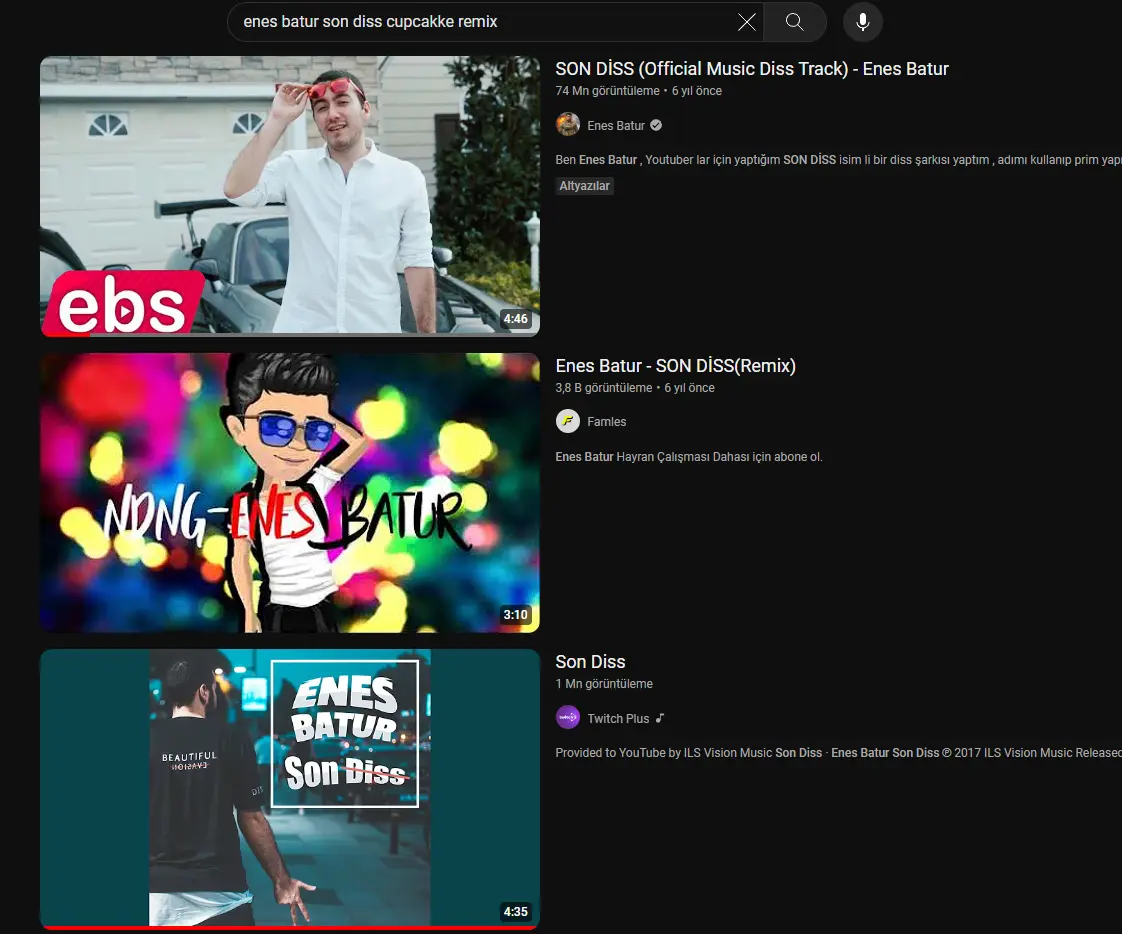Viewport: 1122px width, 934px height.
Task: Start voice search with the microphone icon
Action: pyautogui.click(x=863, y=22)
